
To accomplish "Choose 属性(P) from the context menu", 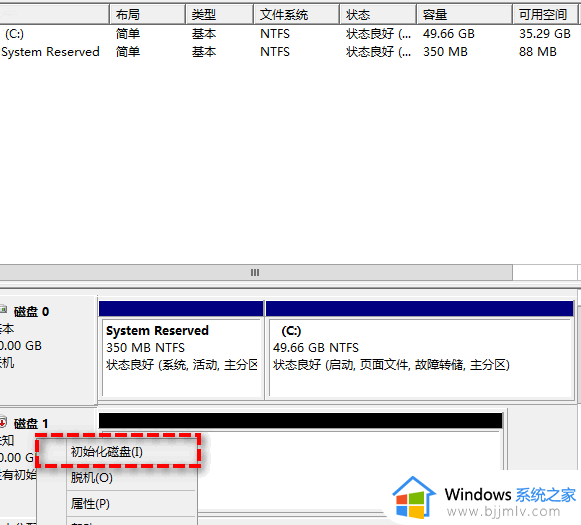I will click(118, 504).
